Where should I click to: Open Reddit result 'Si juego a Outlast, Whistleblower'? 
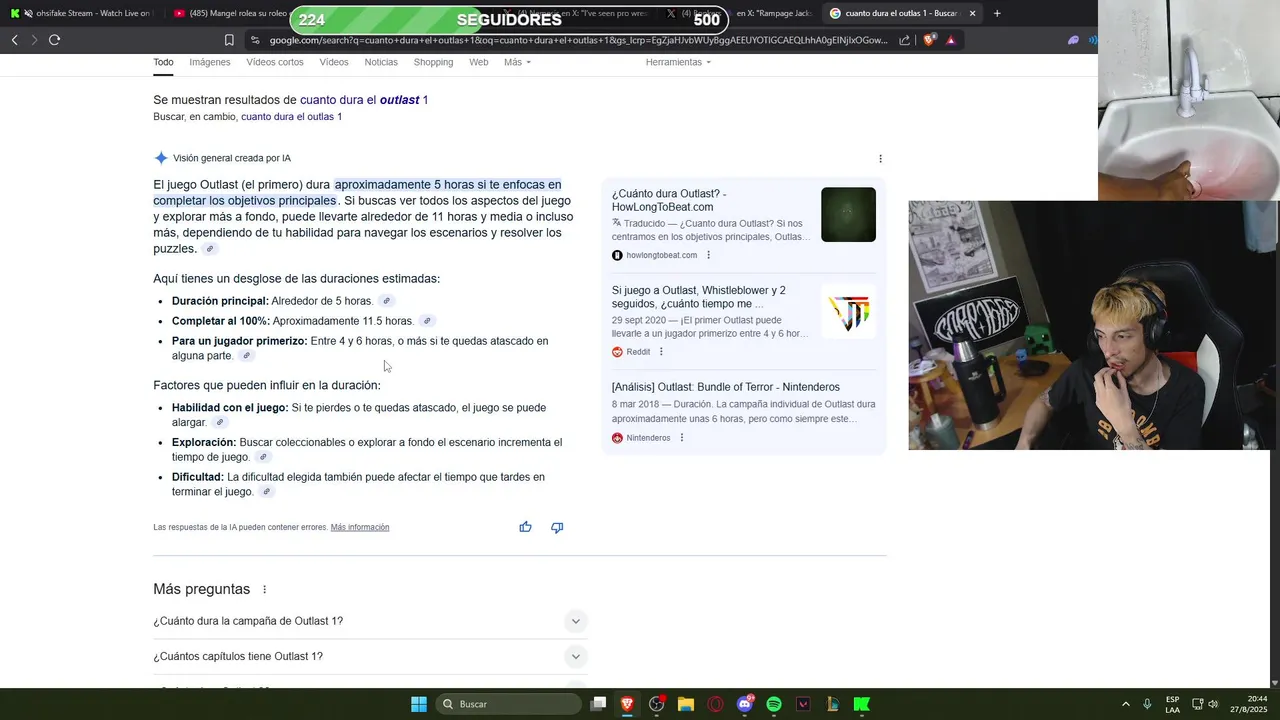point(699,297)
